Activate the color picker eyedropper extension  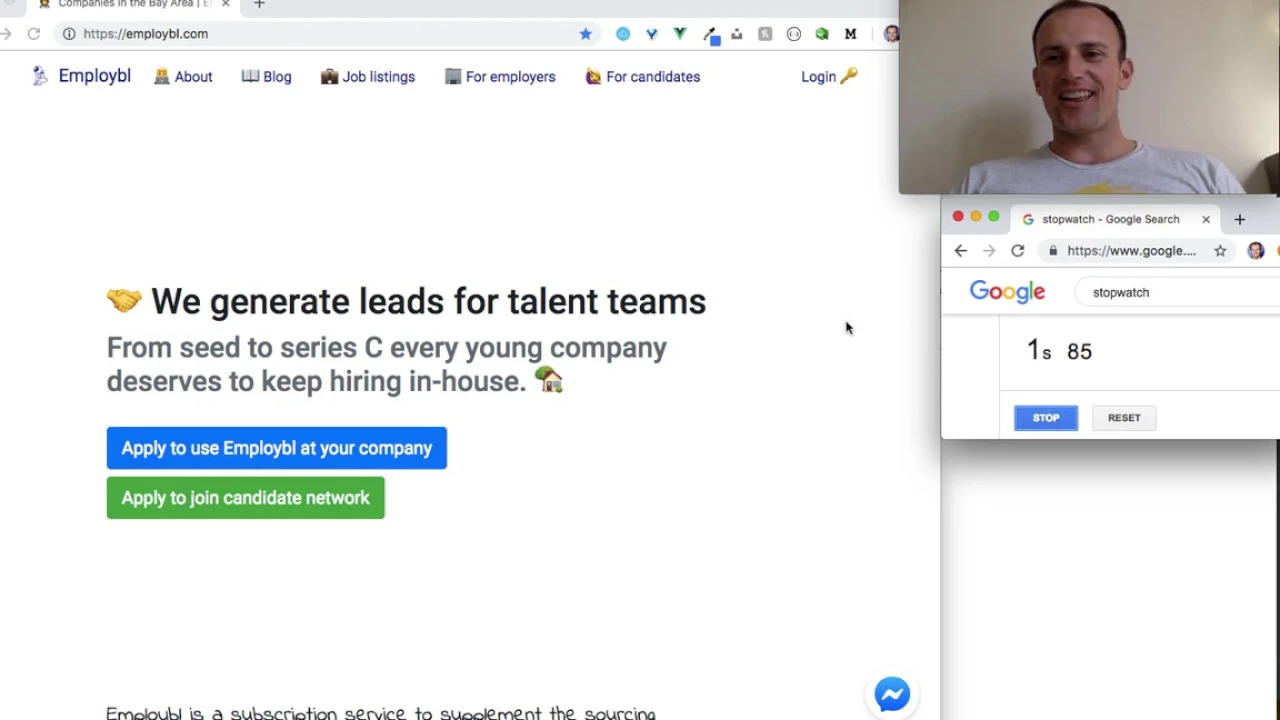711,36
